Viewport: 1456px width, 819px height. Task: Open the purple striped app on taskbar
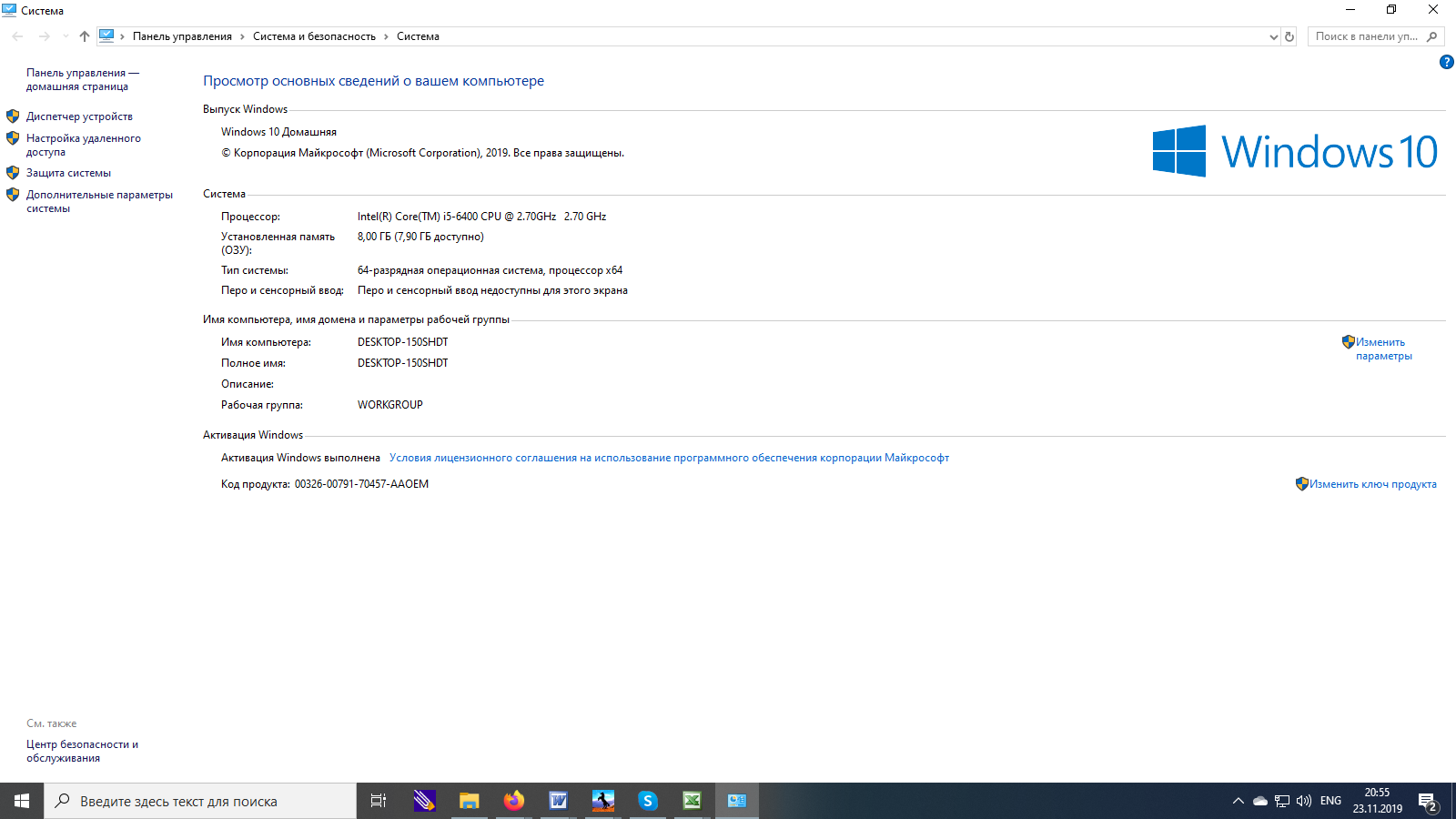click(424, 801)
